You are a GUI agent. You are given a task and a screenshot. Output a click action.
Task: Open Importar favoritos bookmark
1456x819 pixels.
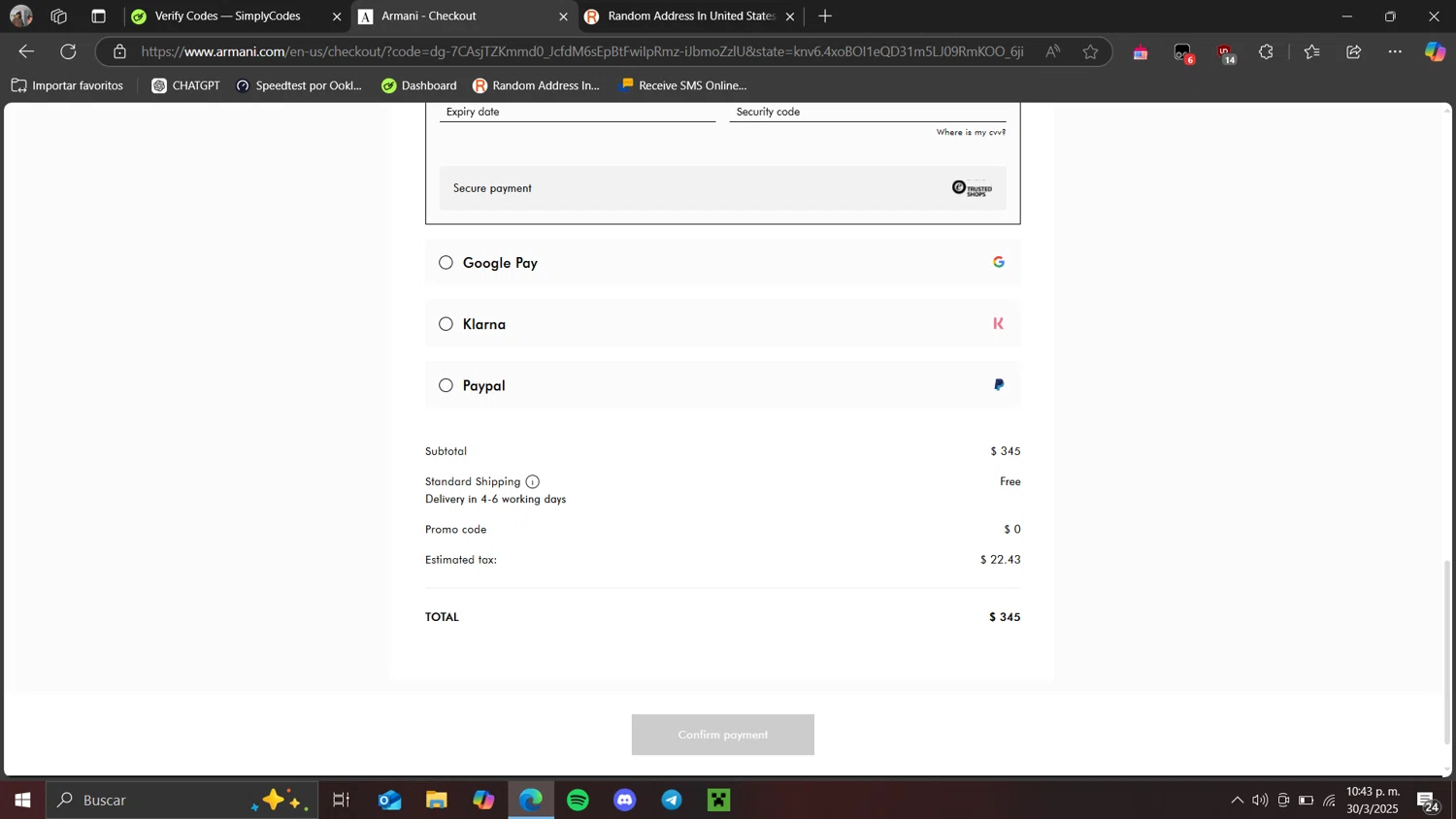pyautogui.click(x=67, y=85)
